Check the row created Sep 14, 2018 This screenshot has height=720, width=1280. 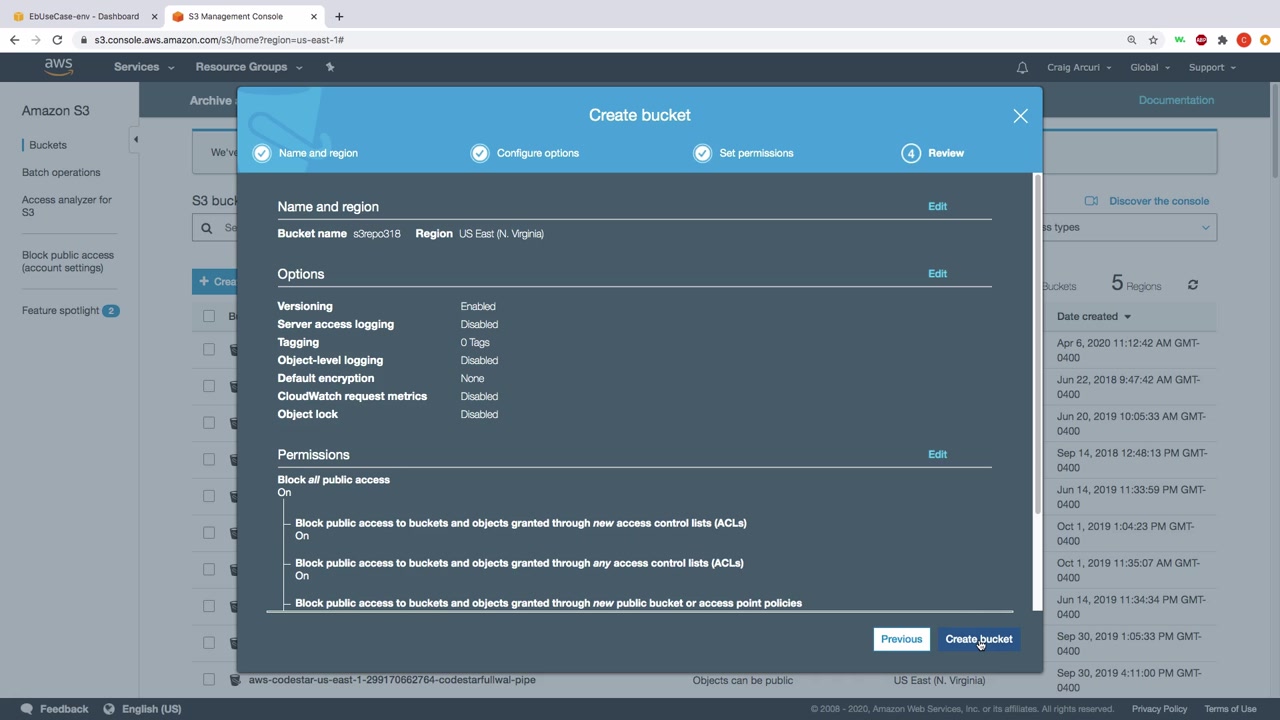[209, 459]
